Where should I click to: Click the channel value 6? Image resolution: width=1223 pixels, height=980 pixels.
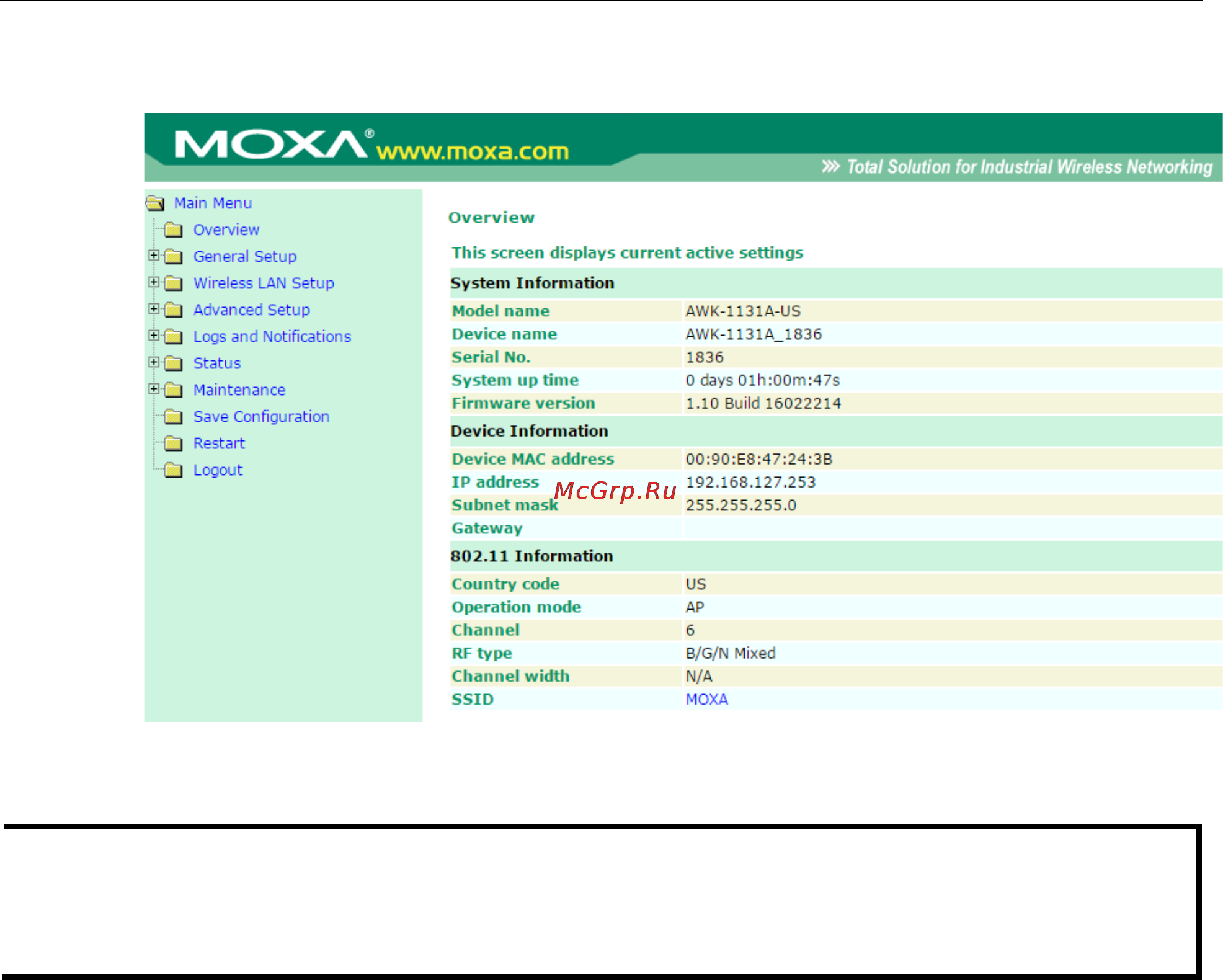click(x=690, y=630)
